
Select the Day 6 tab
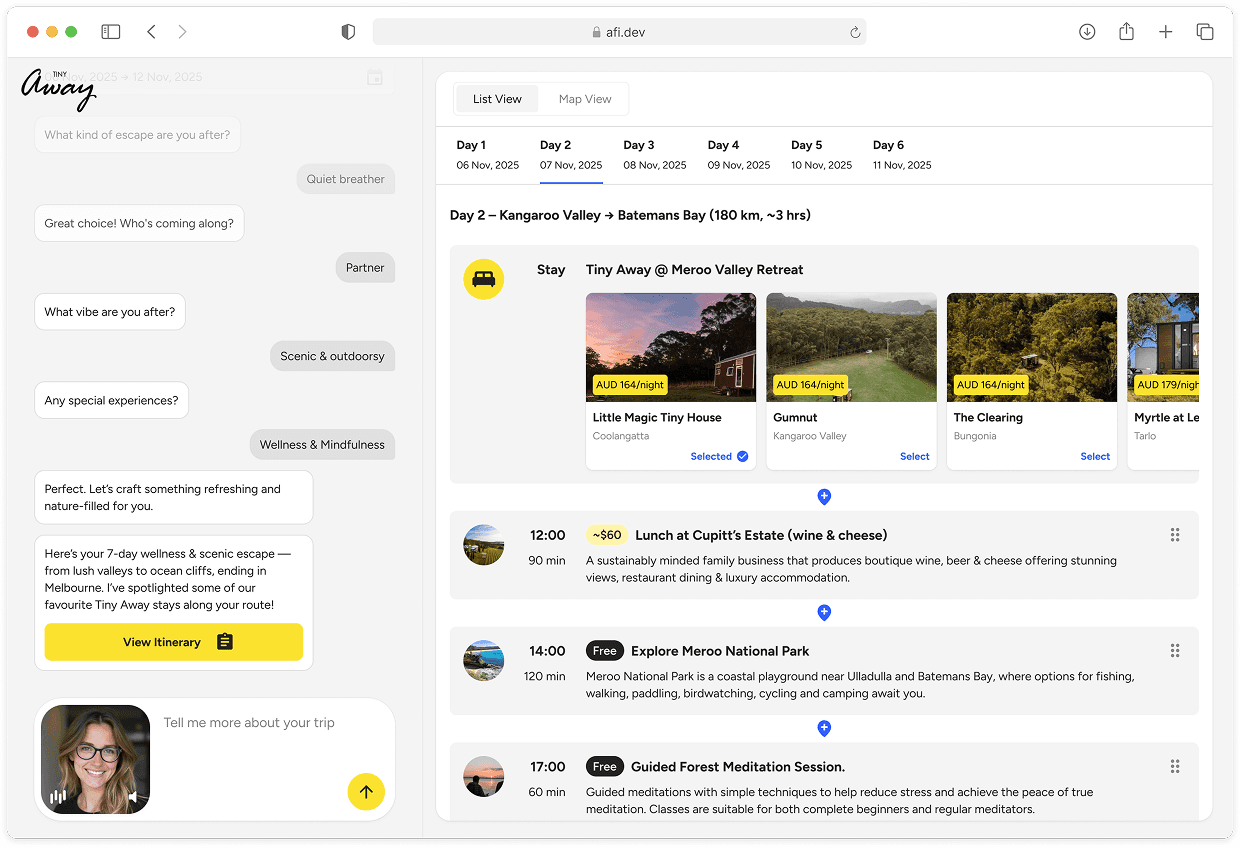(x=902, y=155)
